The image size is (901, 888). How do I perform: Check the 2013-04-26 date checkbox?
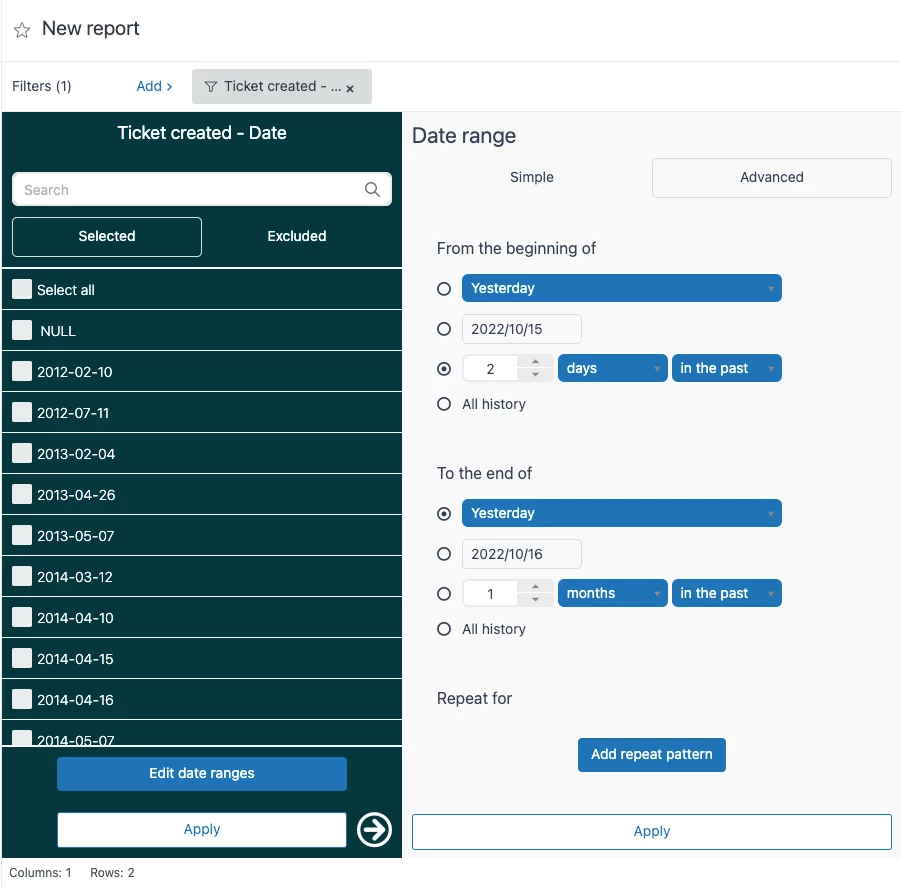coord(22,494)
